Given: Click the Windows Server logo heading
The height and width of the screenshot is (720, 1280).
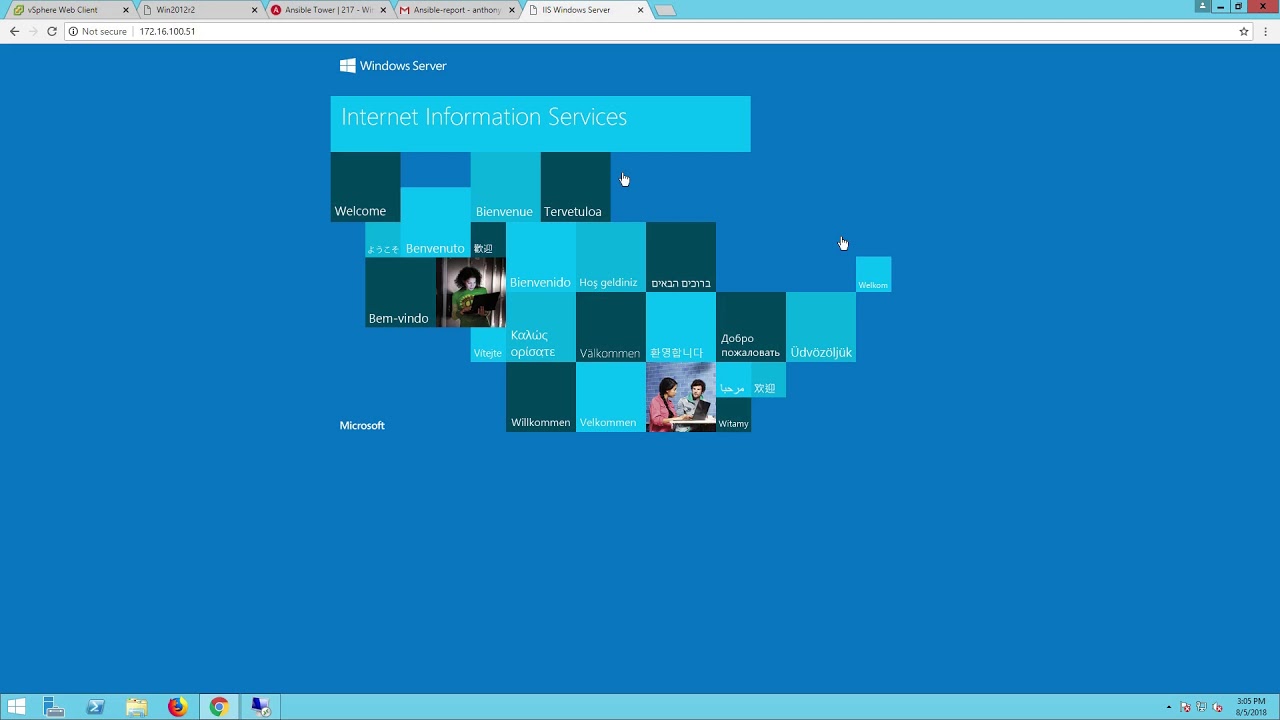Looking at the screenshot, I should (393, 66).
